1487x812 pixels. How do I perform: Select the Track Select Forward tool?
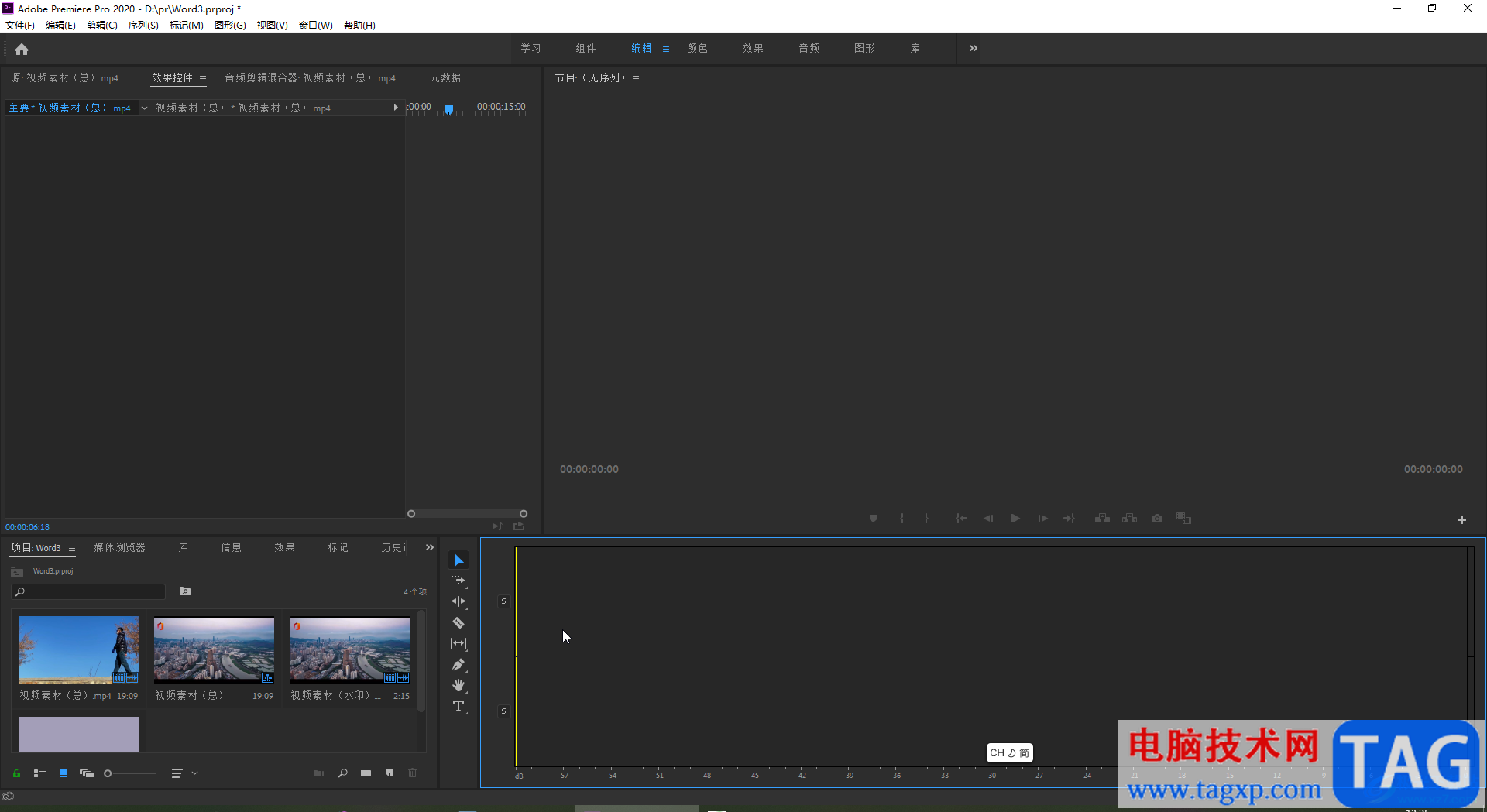click(458, 581)
